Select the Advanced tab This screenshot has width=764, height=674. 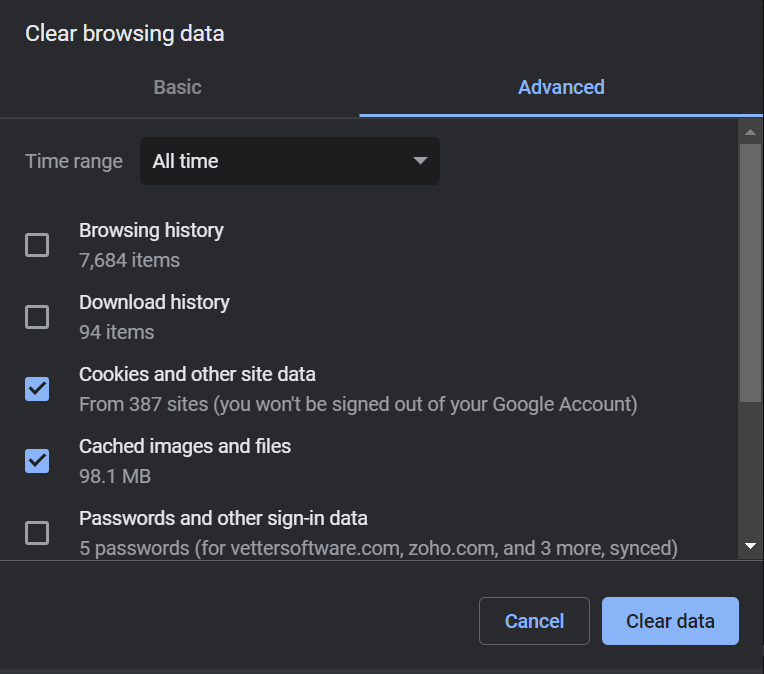561,87
